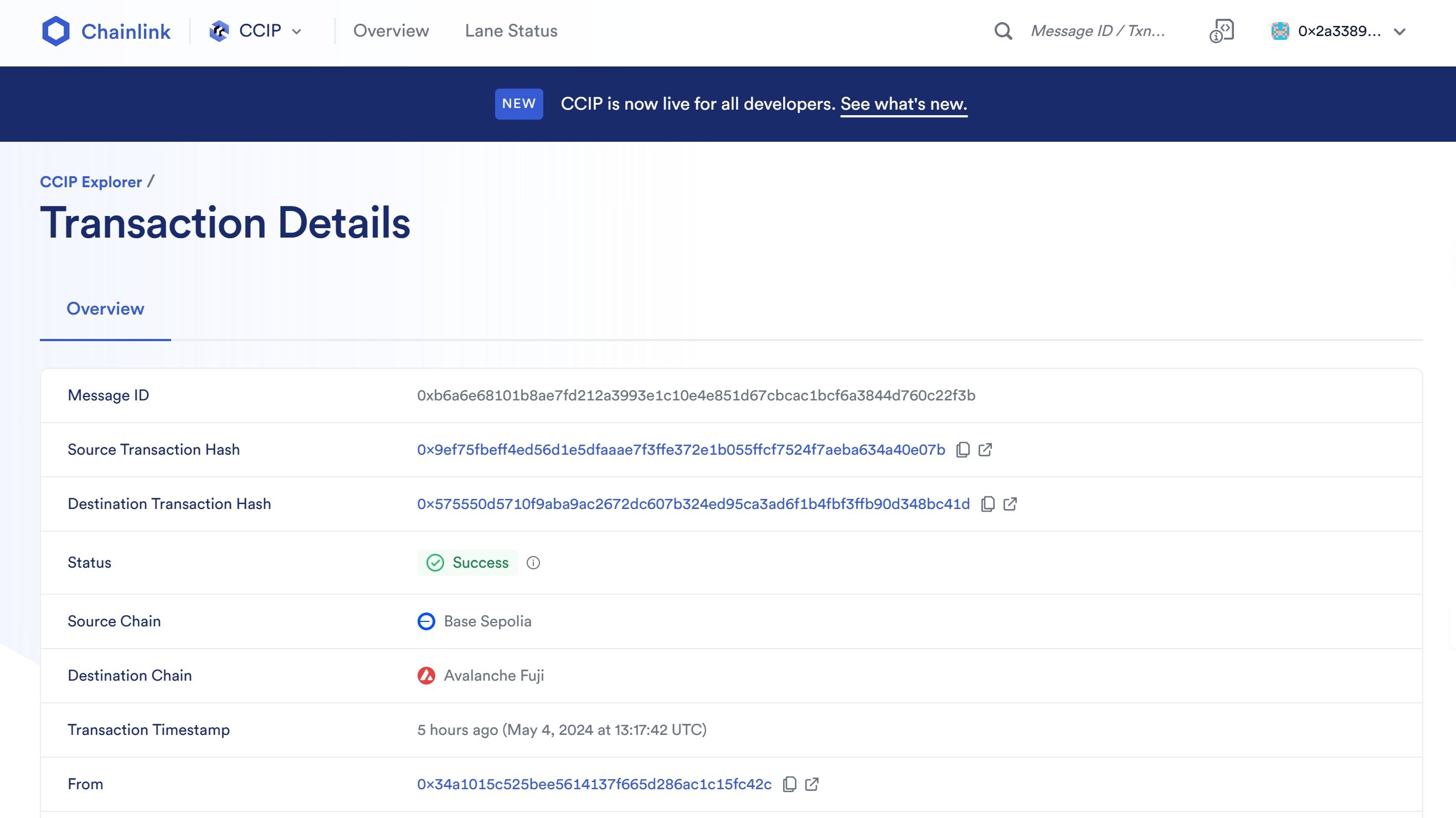Click the Transaction Details heading
The image size is (1456, 818).
225,223
